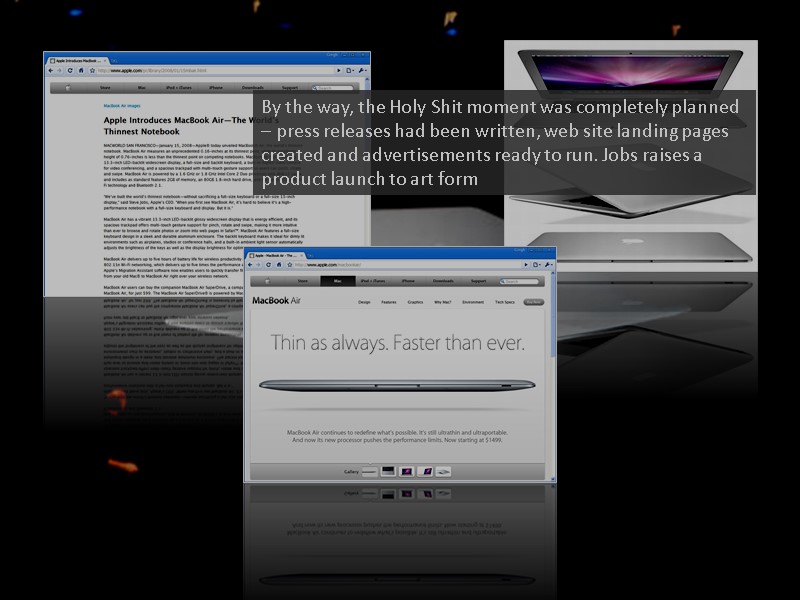The height and width of the screenshot is (600, 800).
Task: Click Search field in MacBook Air page navbar
Action: click(x=519, y=281)
